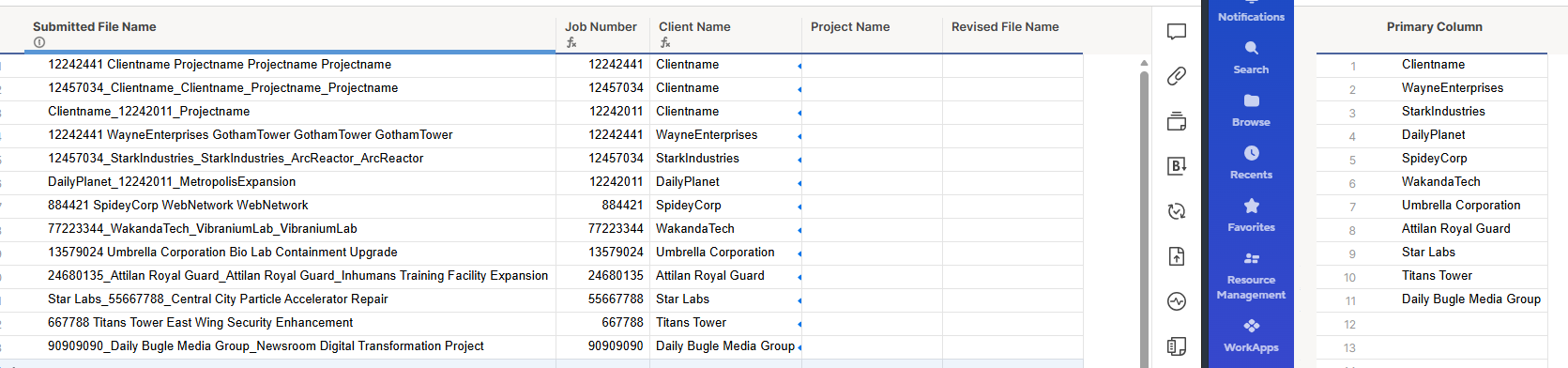Open Notifications in the navigation bar
Image resolution: width=1568 pixels, height=368 pixels.
pyautogui.click(x=1251, y=12)
